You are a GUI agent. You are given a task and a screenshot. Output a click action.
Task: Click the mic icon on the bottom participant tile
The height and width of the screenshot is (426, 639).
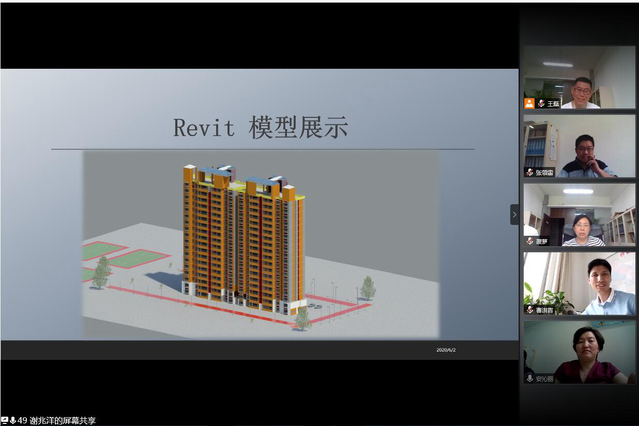click(529, 379)
